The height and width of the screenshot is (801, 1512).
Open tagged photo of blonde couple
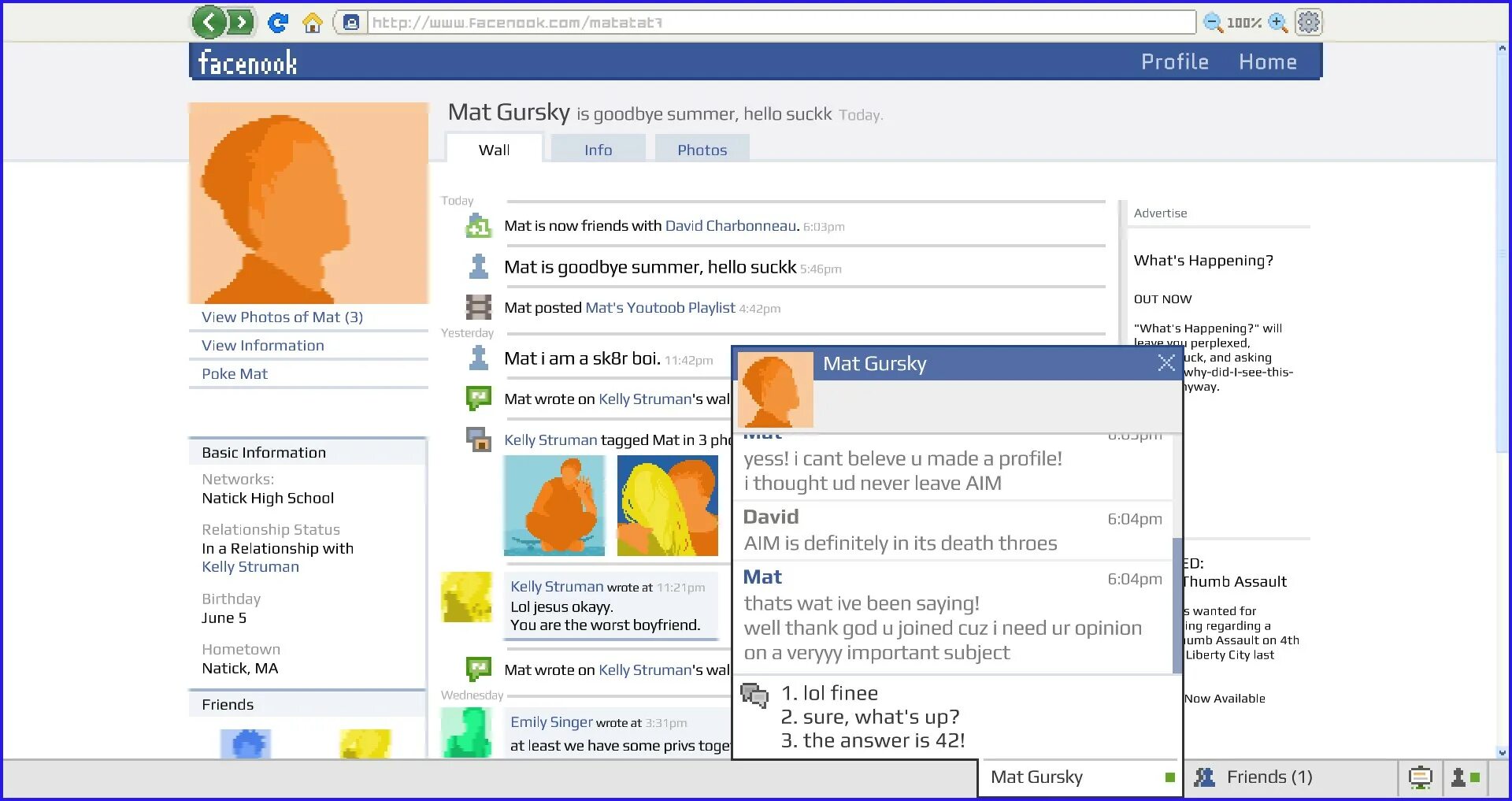click(668, 506)
